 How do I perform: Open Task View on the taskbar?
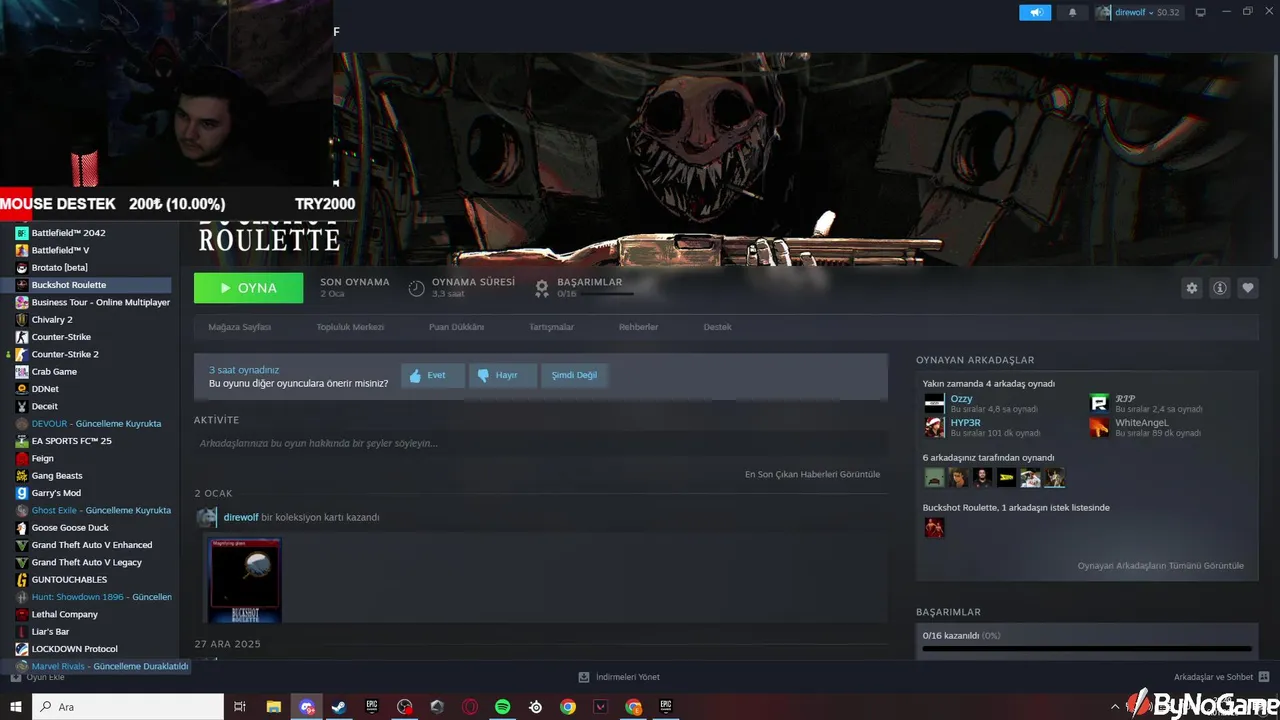[240, 707]
